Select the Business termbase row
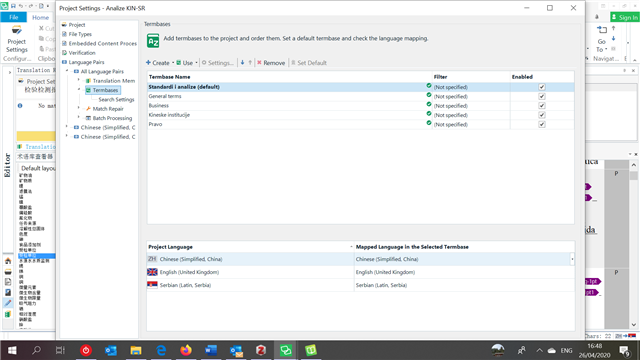 (360, 106)
